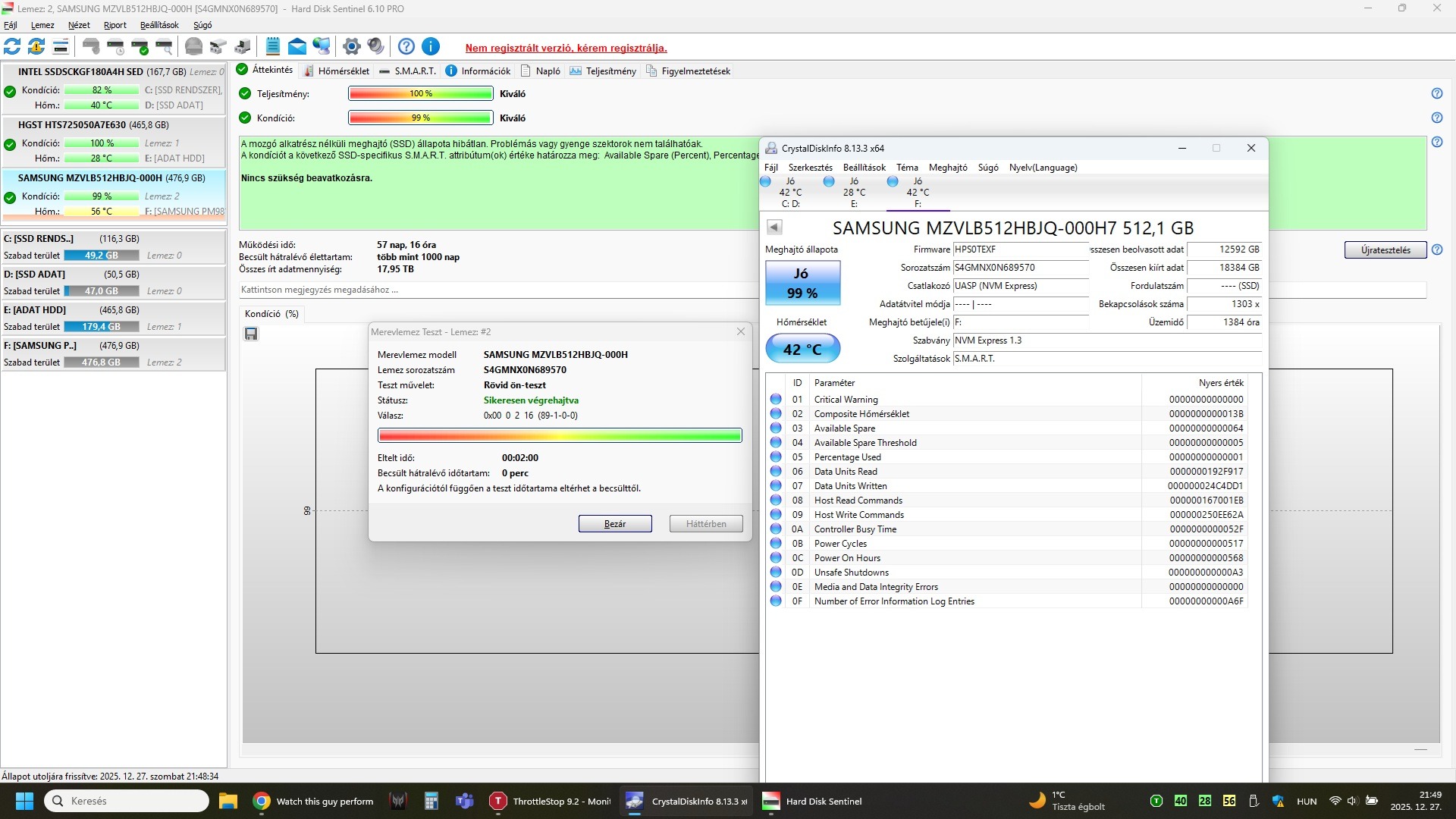Open Téma menu in CrystalDiskInfo
This screenshot has height=819, width=1456.
(907, 168)
